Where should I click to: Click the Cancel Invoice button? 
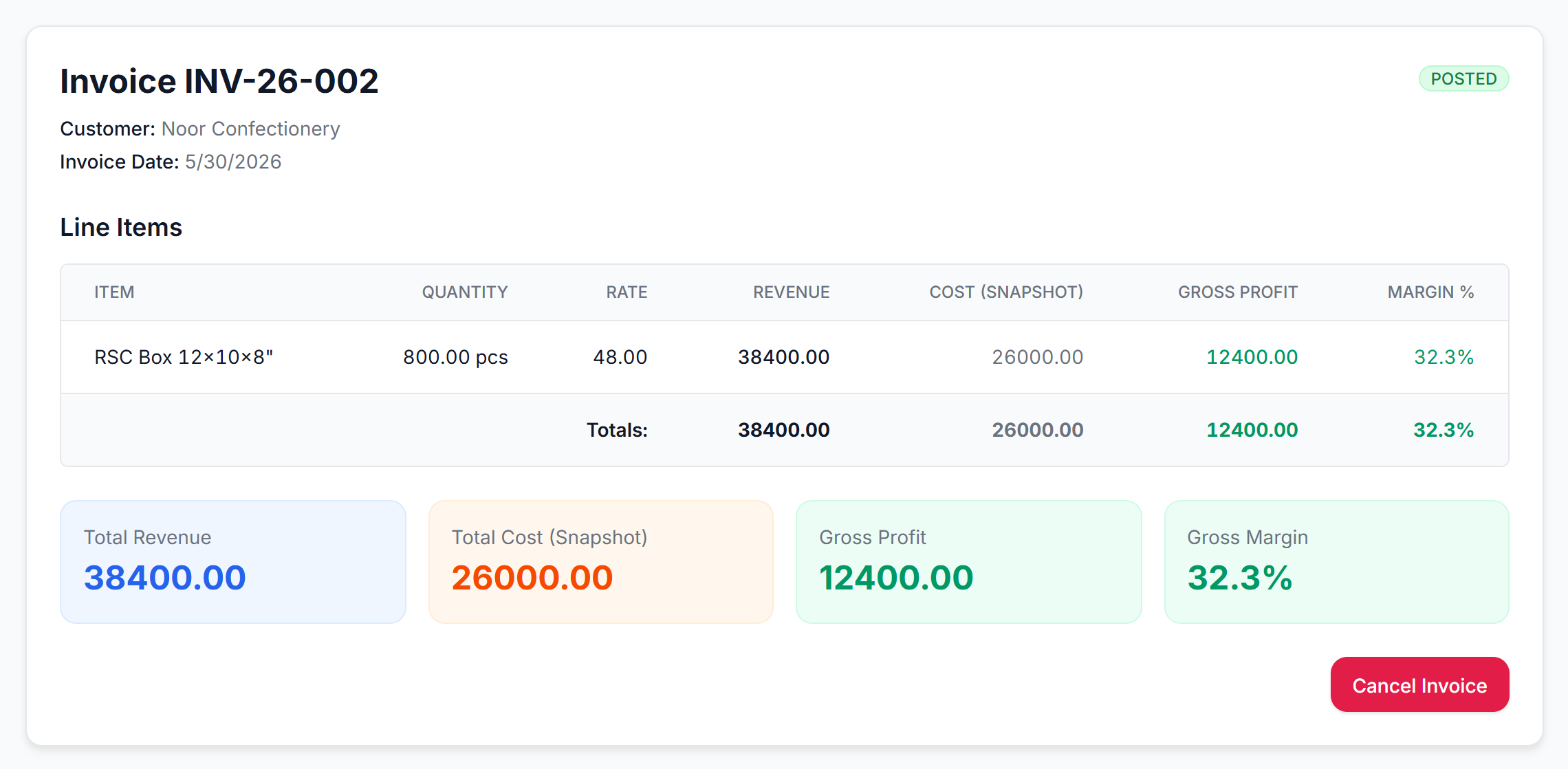[x=1419, y=684]
